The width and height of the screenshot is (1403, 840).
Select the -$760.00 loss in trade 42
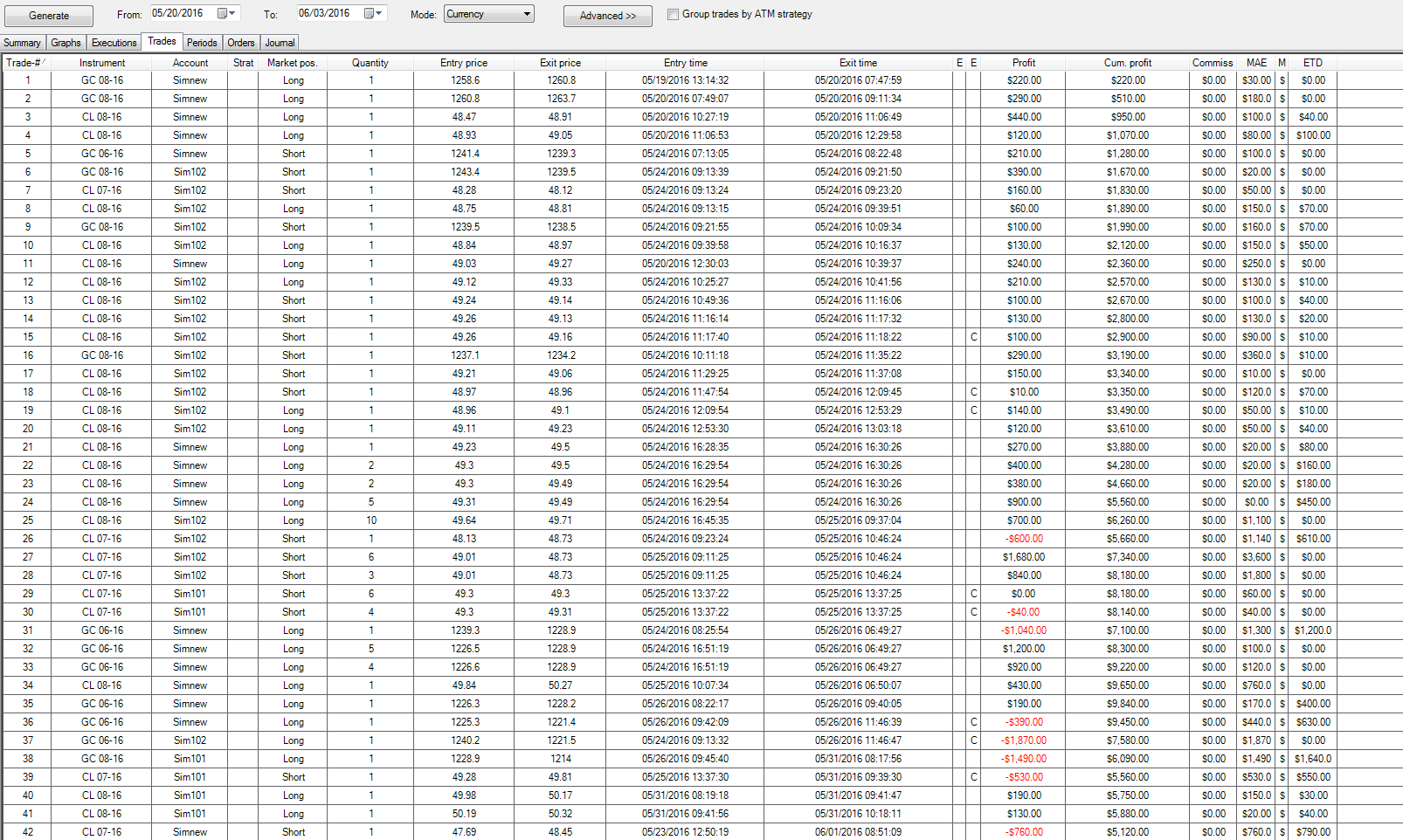pos(1024,832)
